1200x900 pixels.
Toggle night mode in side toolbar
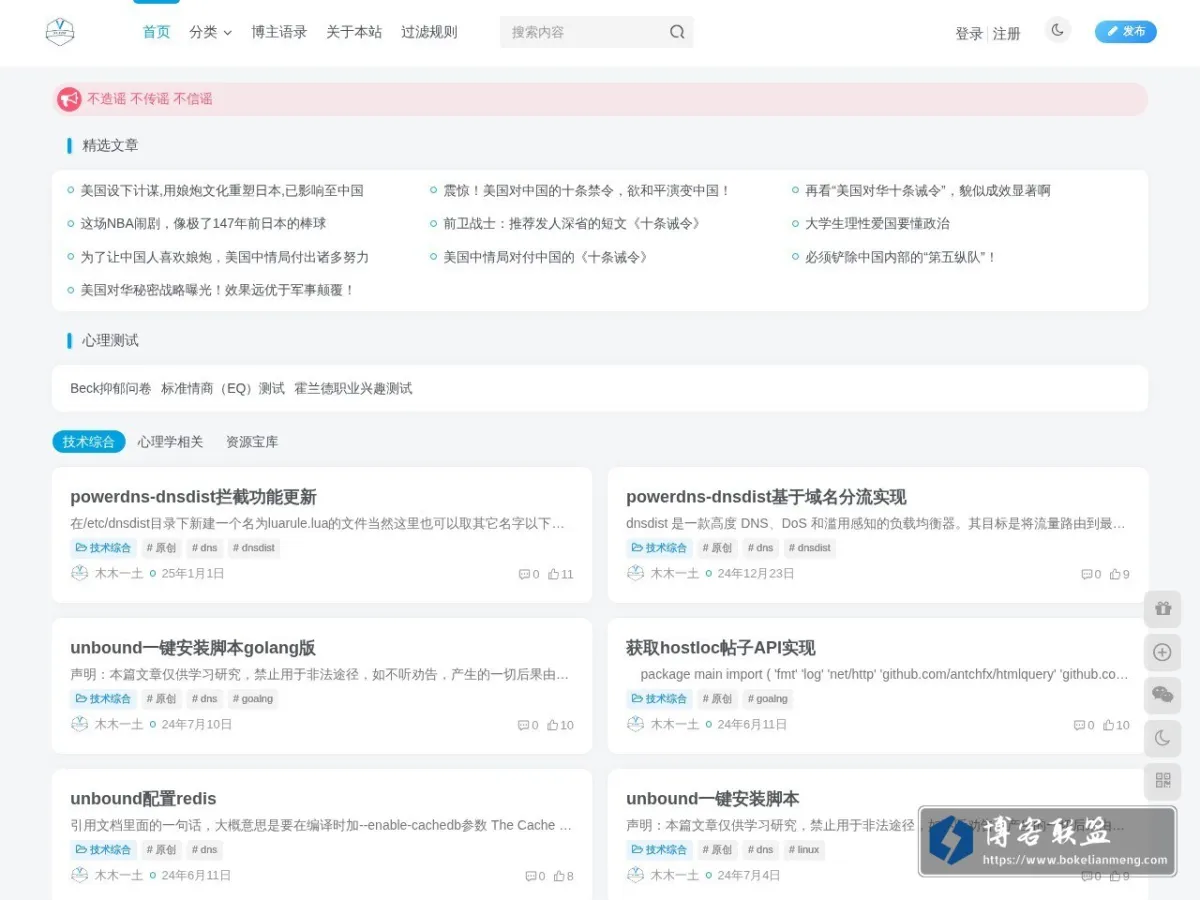[x=1162, y=738]
